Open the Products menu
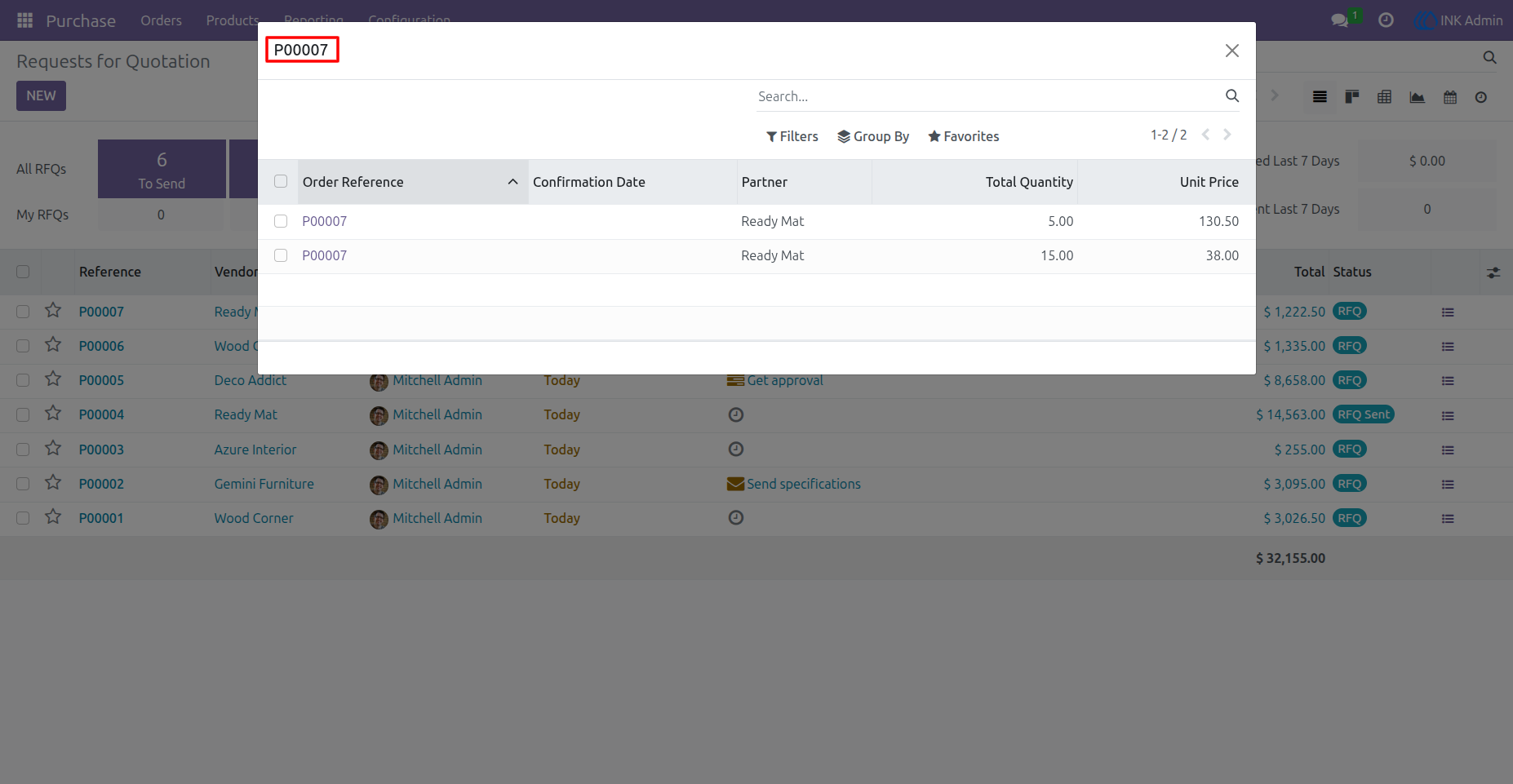The width and height of the screenshot is (1513, 784). tap(233, 20)
